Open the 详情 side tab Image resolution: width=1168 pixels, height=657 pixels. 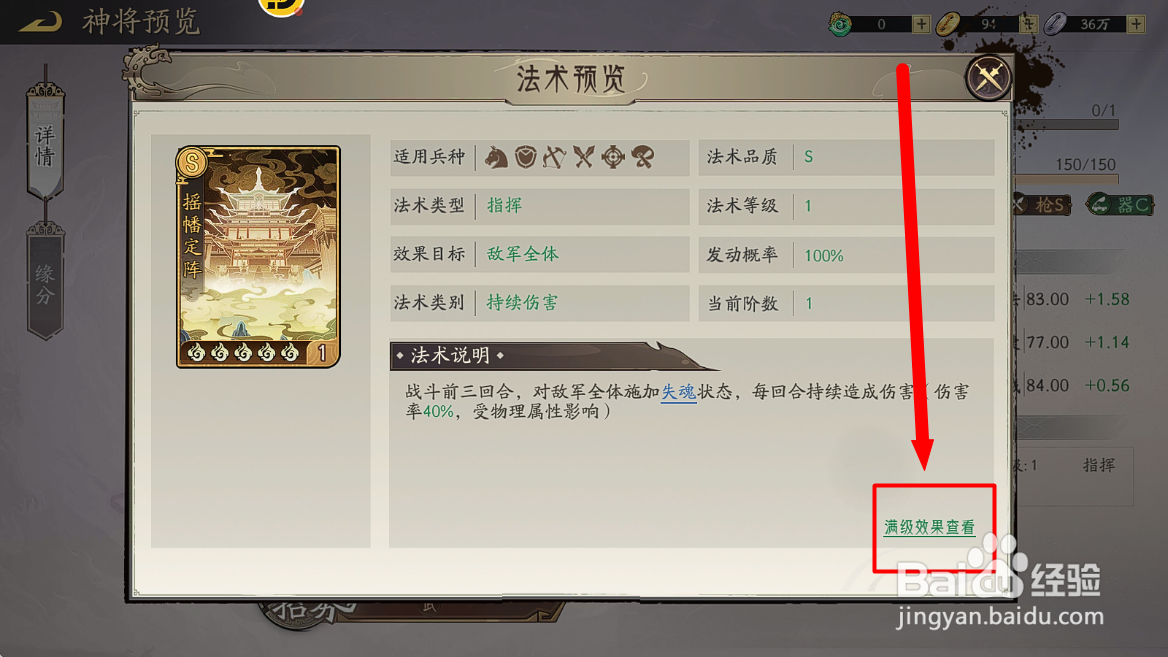tap(45, 143)
